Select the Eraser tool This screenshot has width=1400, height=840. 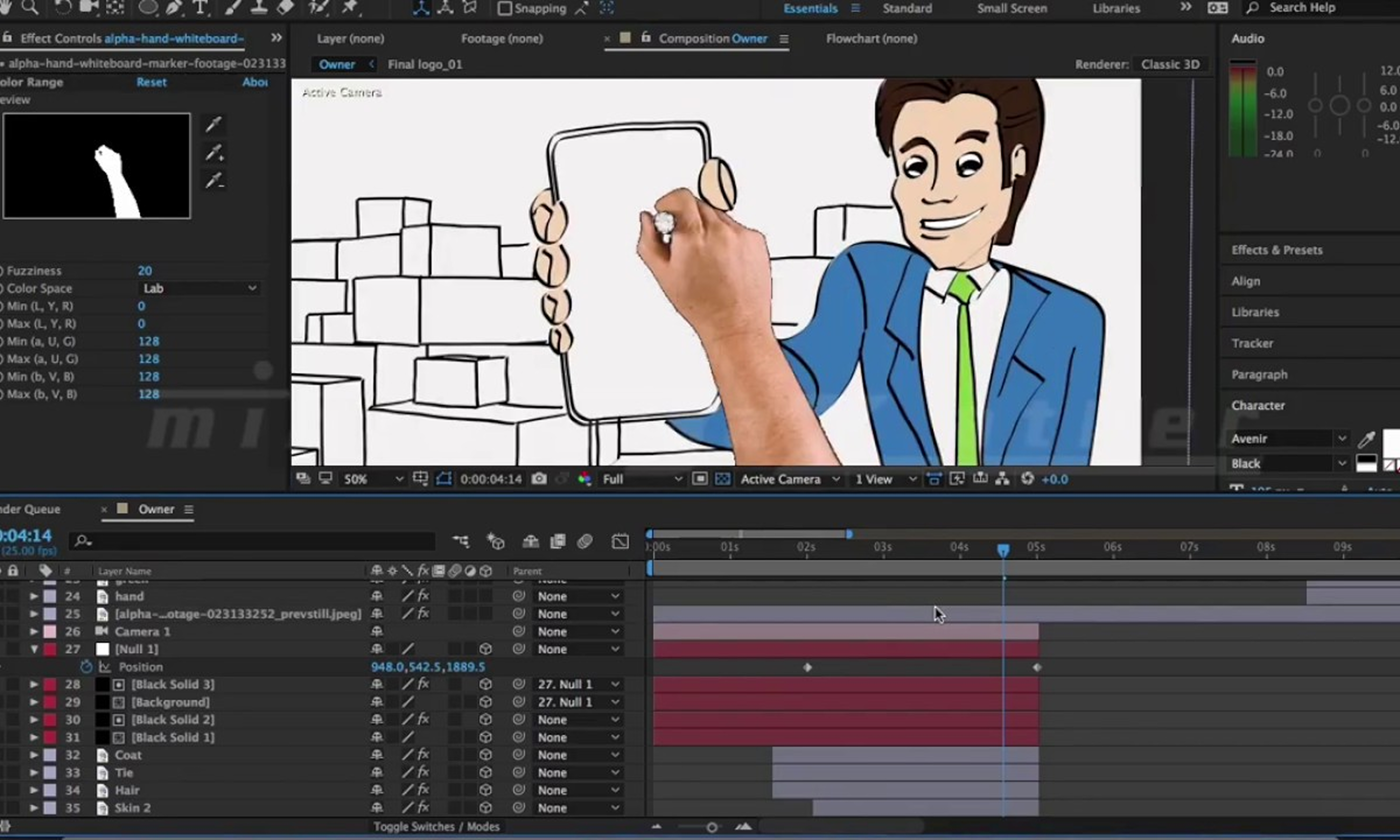point(286,7)
